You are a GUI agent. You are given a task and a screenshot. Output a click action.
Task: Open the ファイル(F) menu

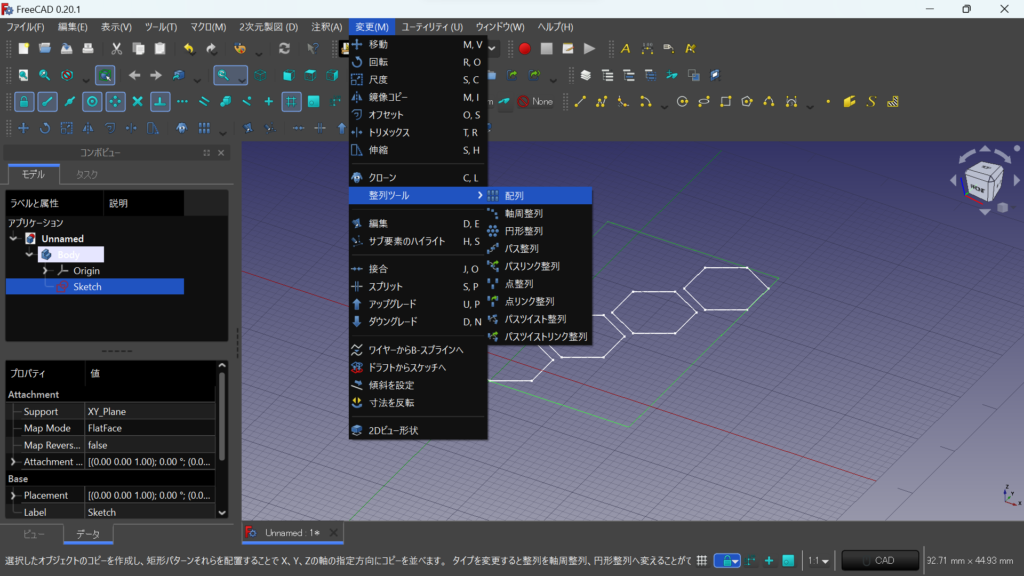click(x=25, y=27)
